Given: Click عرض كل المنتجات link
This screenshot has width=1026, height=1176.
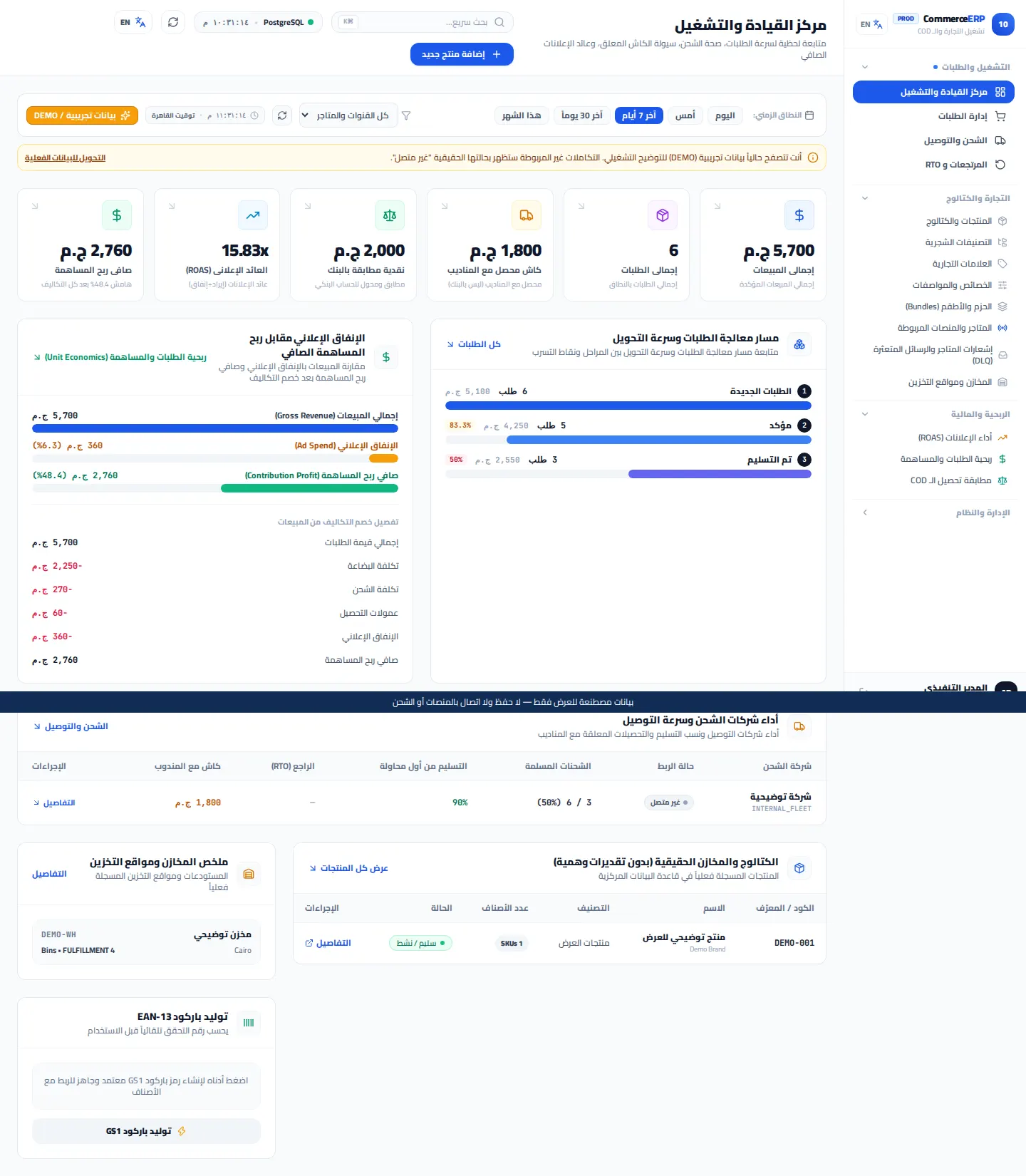Looking at the screenshot, I should click(349, 868).
